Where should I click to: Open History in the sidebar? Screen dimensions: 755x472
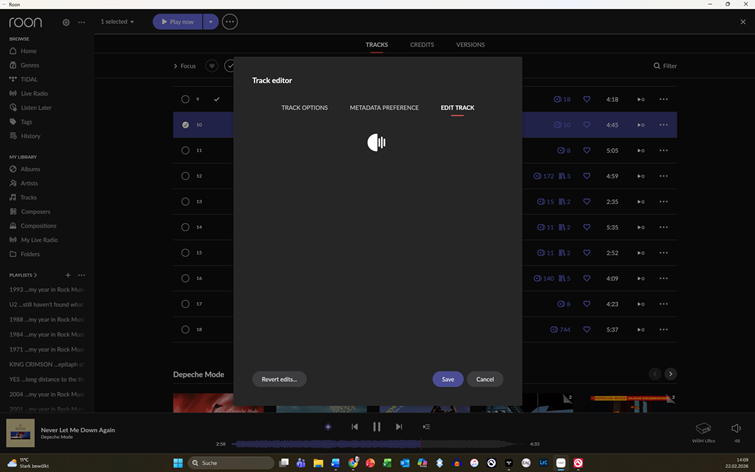pyautogui.click(x=30, y=136)
